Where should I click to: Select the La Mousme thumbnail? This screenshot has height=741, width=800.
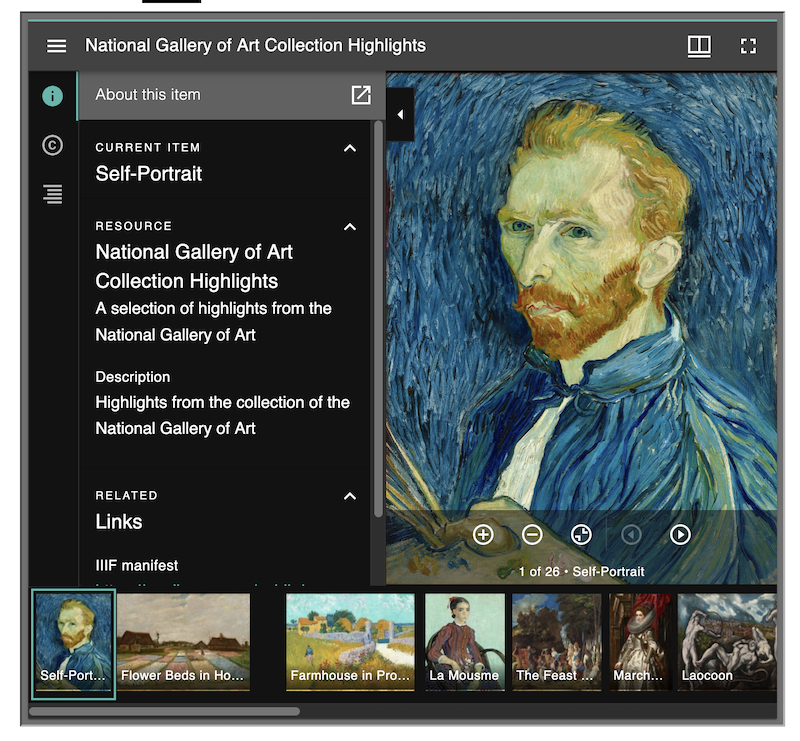(464, 640)
